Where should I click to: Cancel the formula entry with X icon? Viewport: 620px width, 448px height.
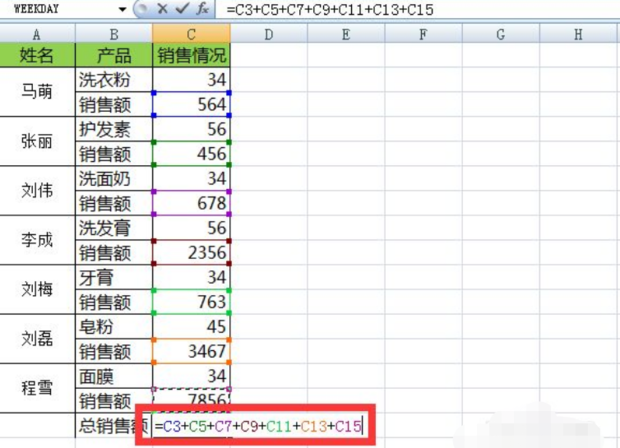point(162,8)
